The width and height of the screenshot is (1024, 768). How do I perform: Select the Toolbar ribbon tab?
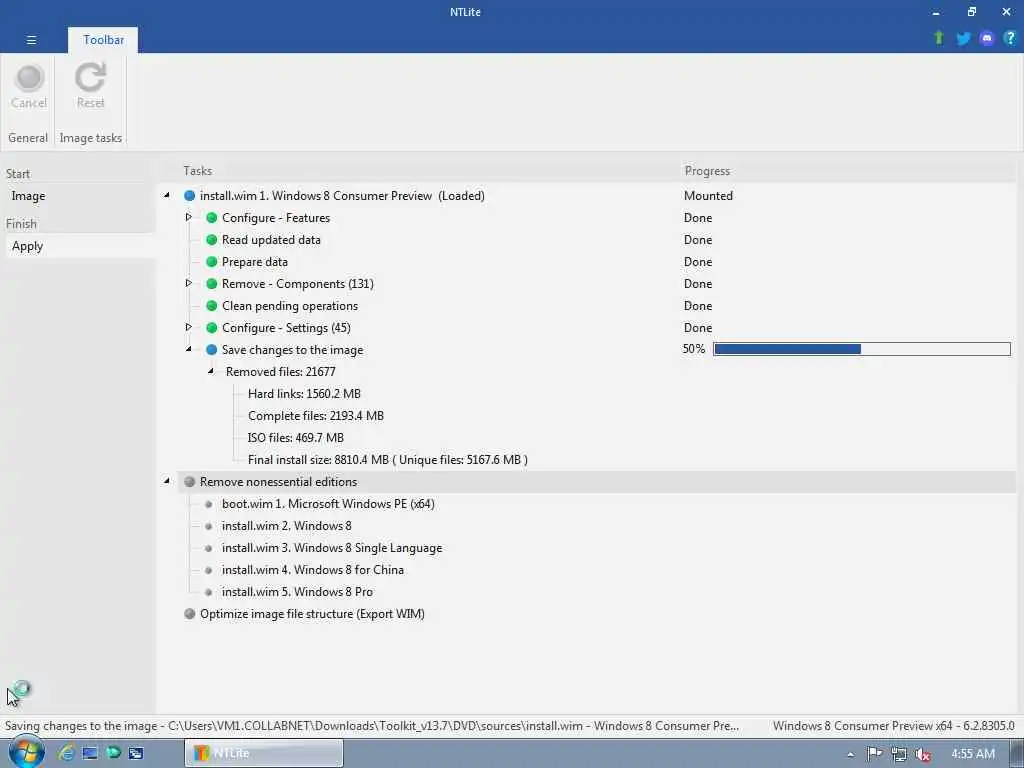tap(103, 40)
